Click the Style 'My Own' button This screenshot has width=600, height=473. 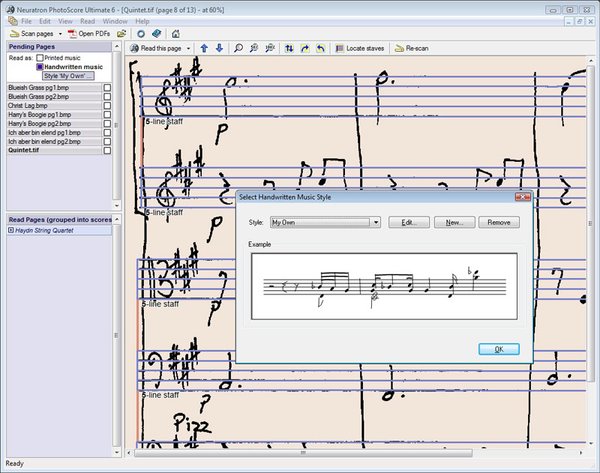coord(68,76)
